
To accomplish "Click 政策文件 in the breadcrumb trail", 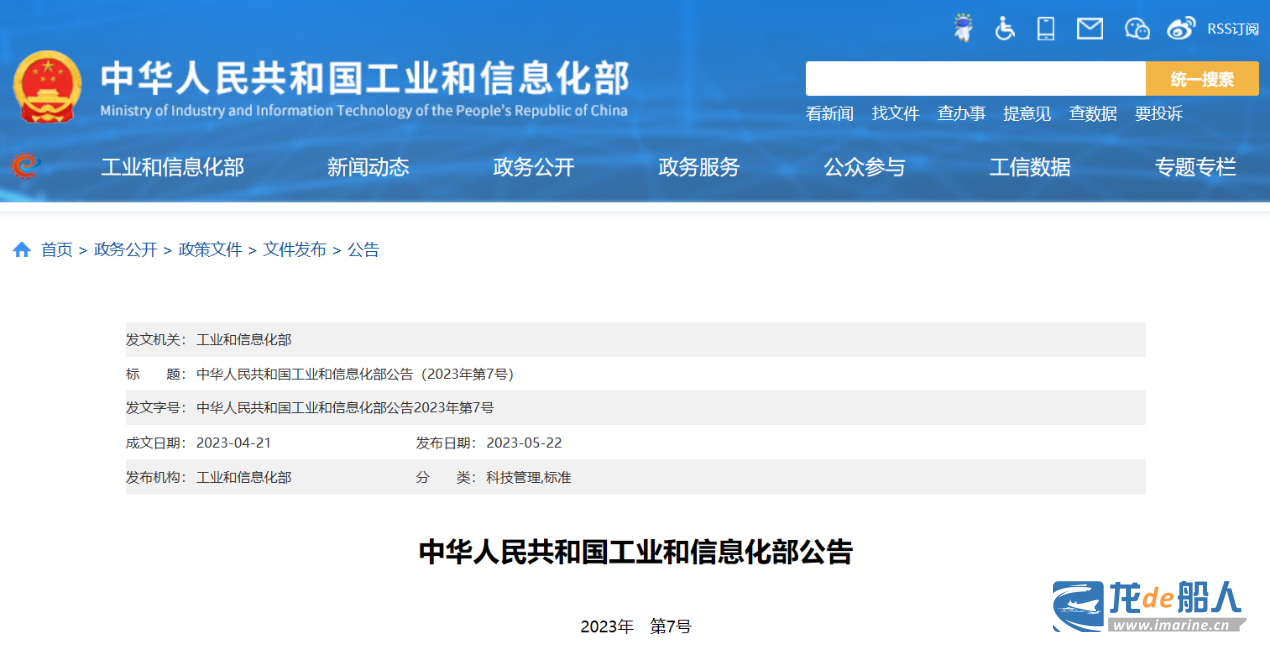I will [210, 250].
